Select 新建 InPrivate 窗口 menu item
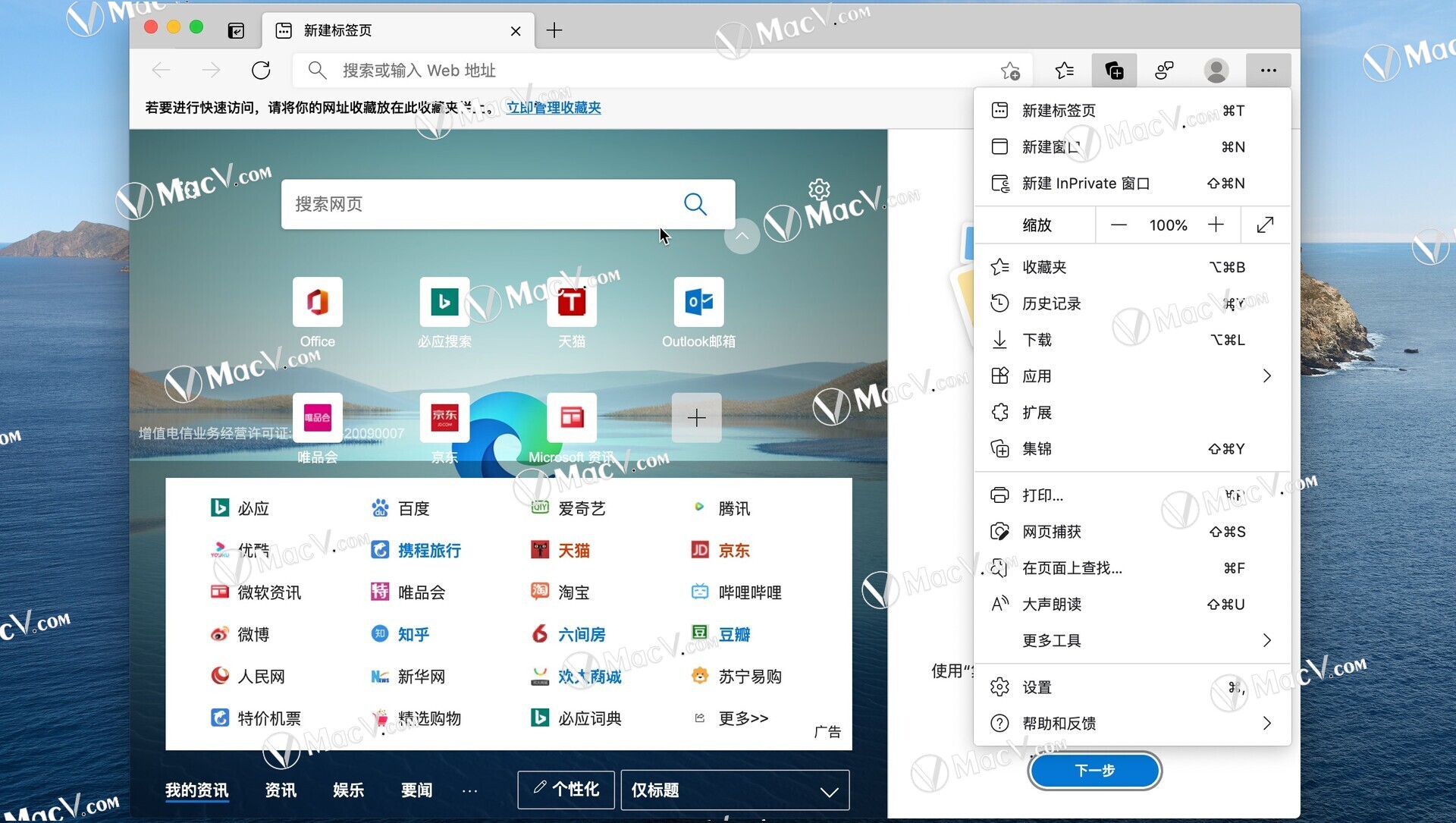 (x=1132, y=184)
